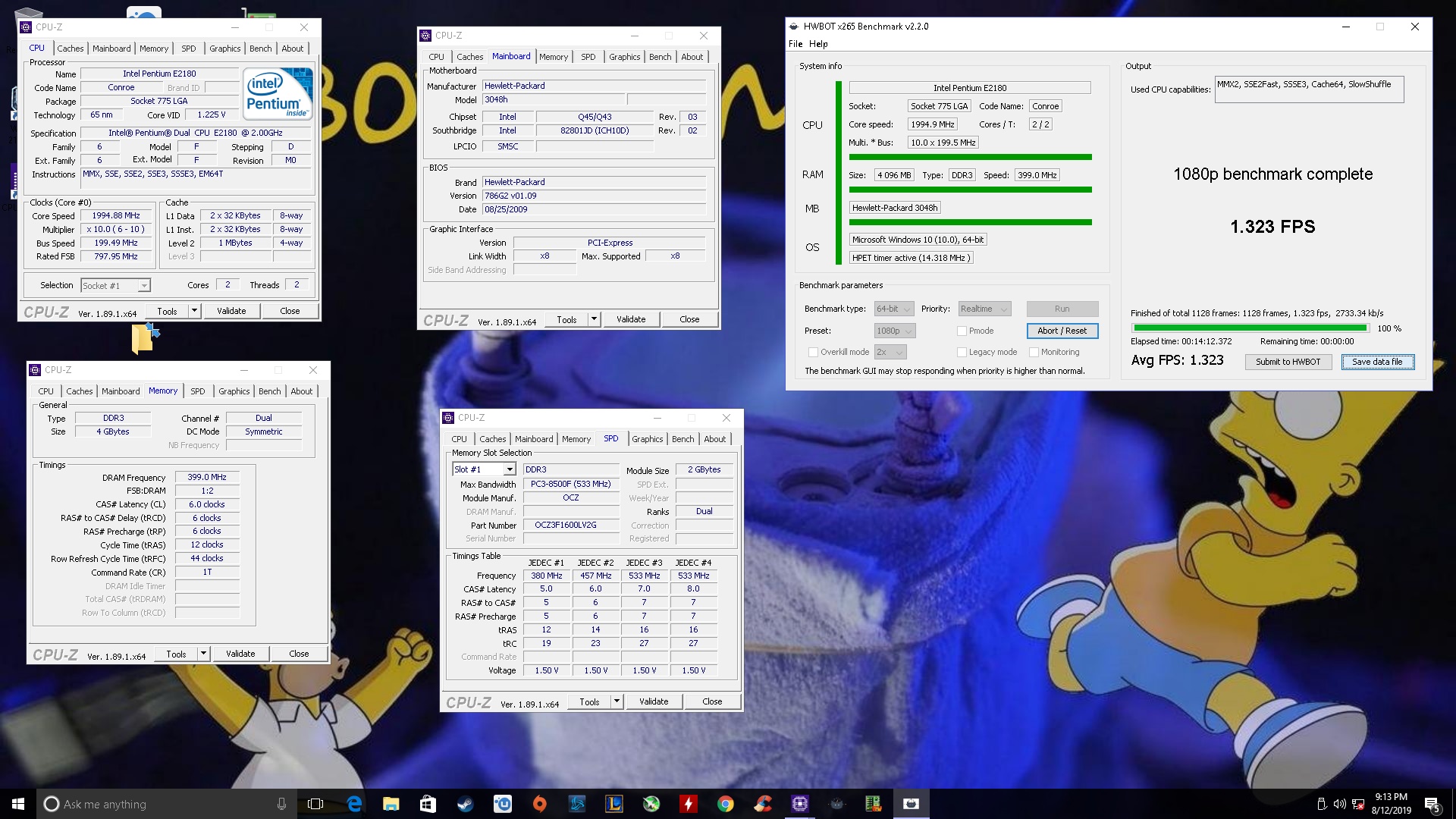1456x819 pixels.
Task: Open the File menu in HWBOT benchmark
Action: (795, 44)
